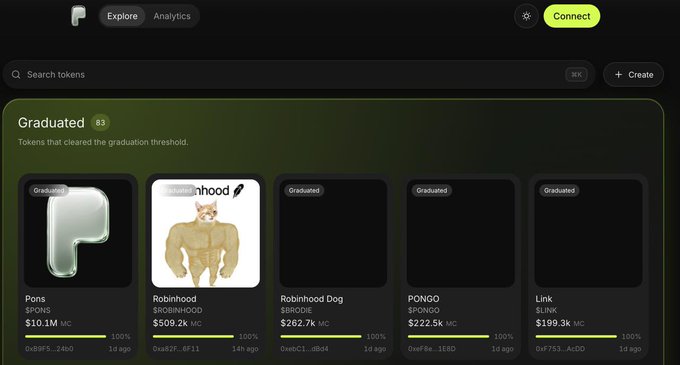This screenshot has width=680, height=365.
Task: Click the PONGO progress bar
Action: (x=448, y=336)
